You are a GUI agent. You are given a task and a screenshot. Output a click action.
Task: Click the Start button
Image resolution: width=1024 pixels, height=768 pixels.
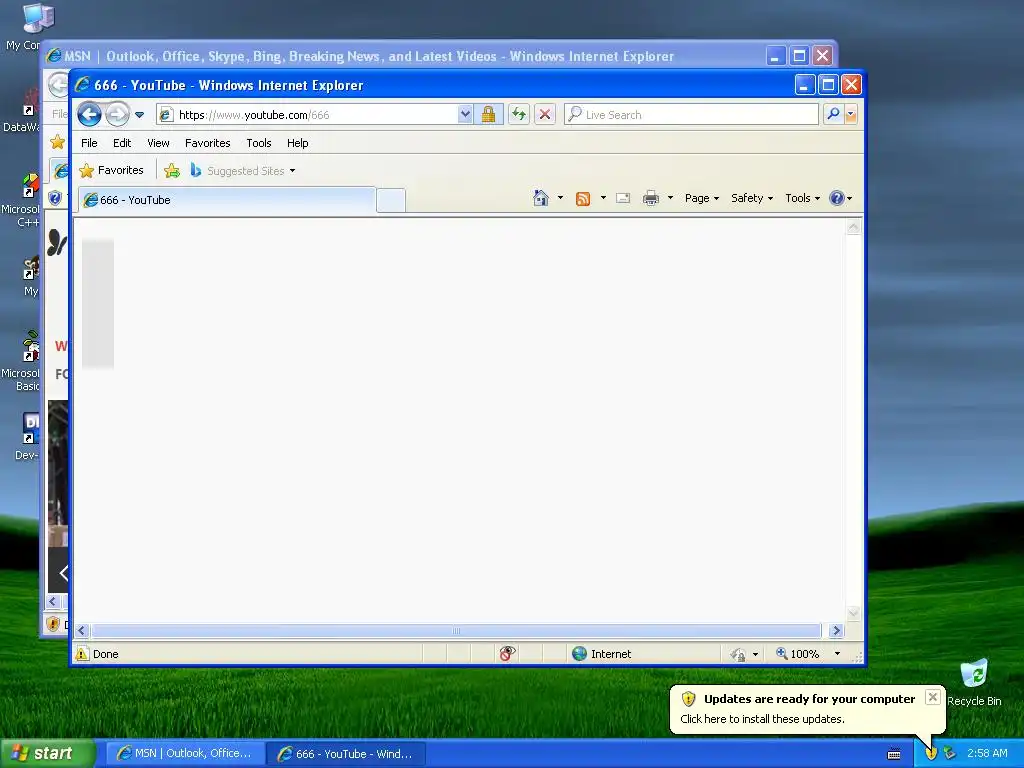click(x=47, y=754)
